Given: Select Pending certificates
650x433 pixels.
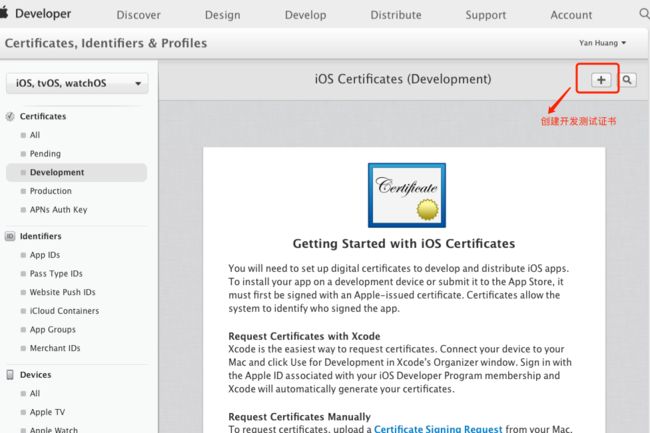Looking at the screenshot, I should click(x=45, y=154).
